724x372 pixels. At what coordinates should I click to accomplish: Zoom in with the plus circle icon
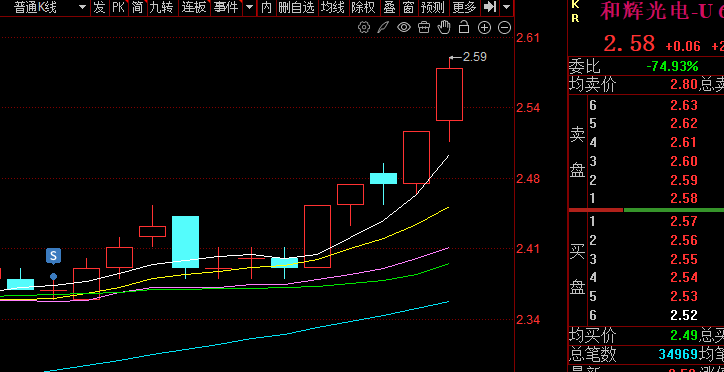484,28
